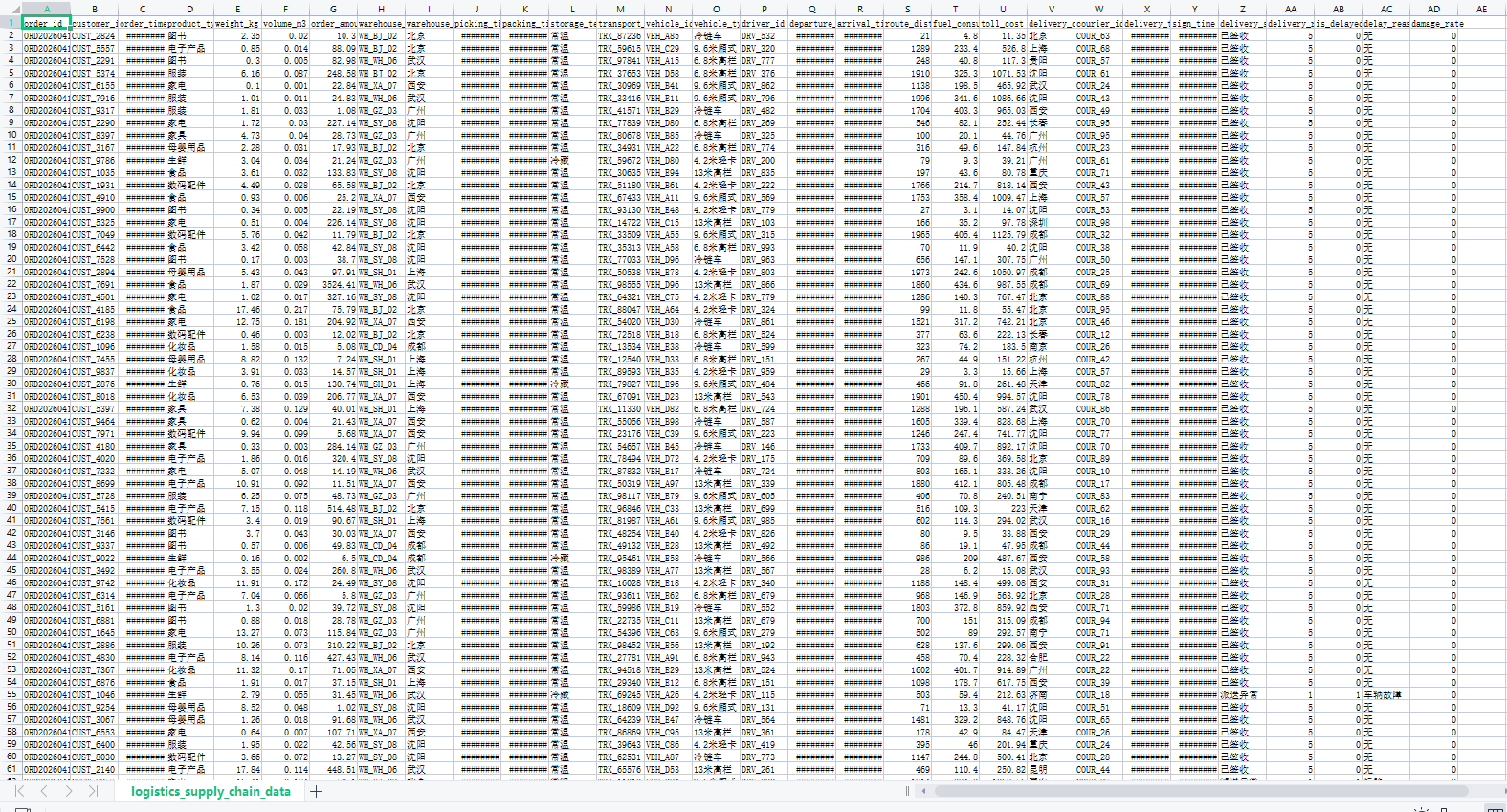1507x812 pixels.
Task: Select cell CUST_1046
Action: pos(94,694)
